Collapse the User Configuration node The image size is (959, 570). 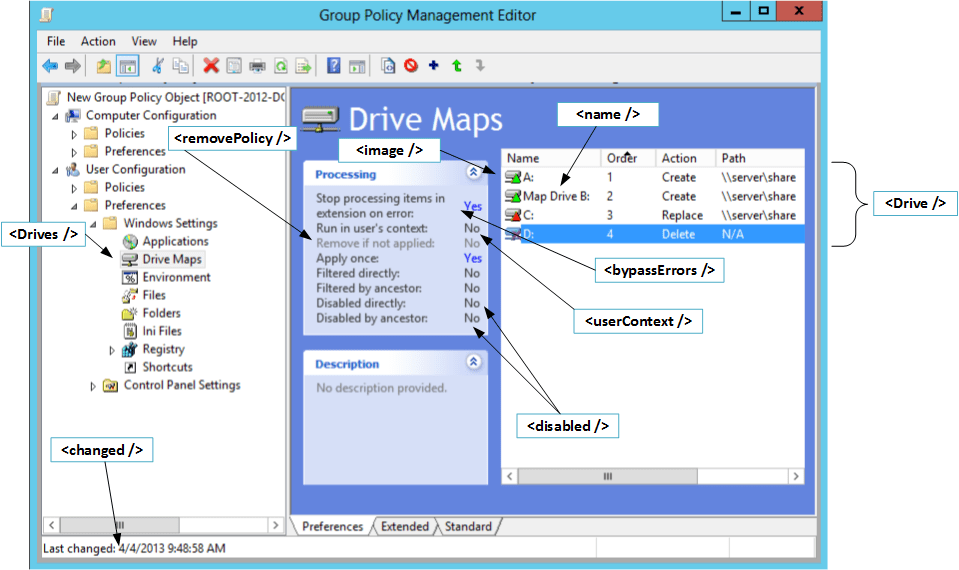pos(56,170)
